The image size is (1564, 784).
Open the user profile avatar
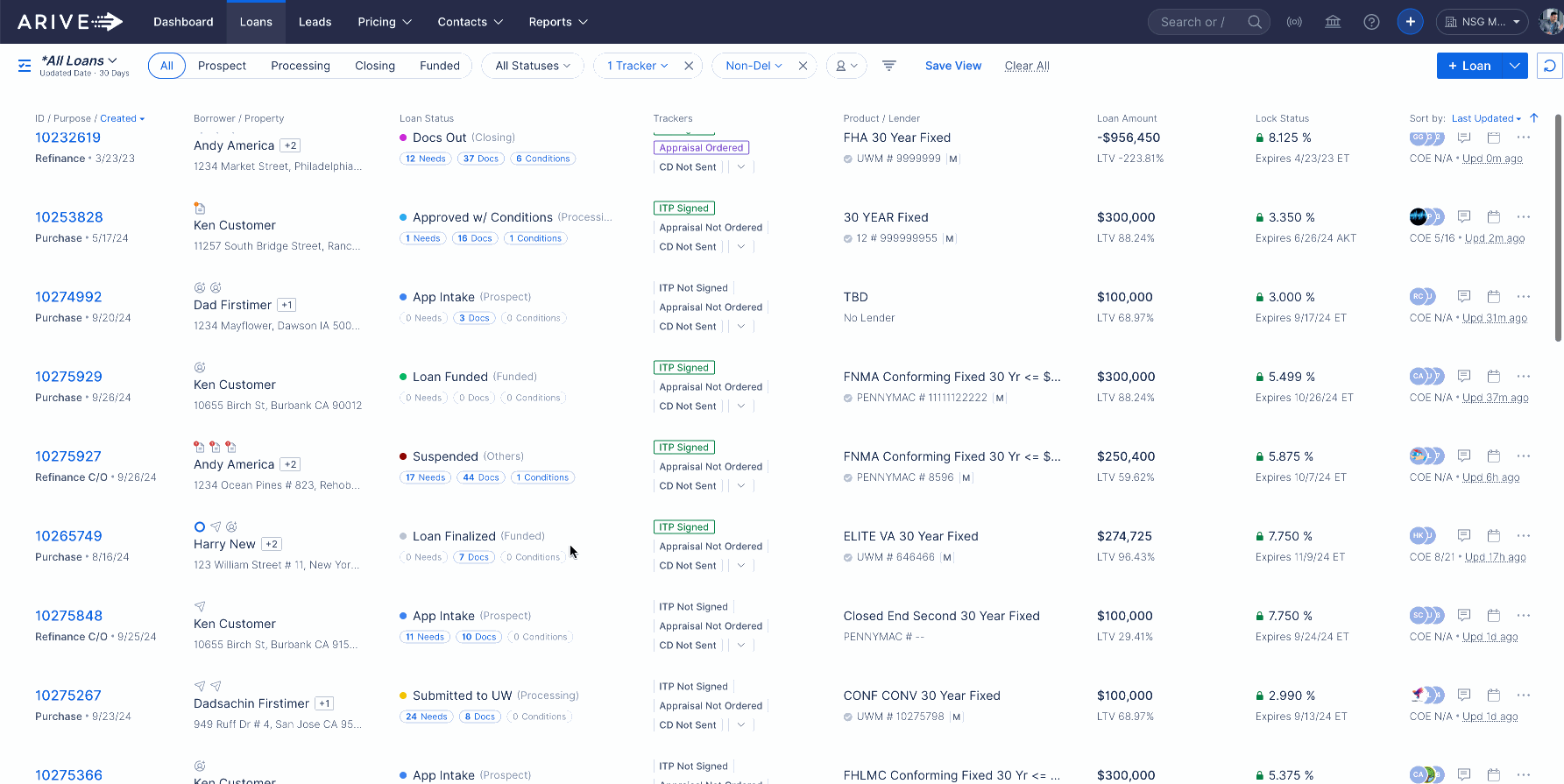point(1552,22)
